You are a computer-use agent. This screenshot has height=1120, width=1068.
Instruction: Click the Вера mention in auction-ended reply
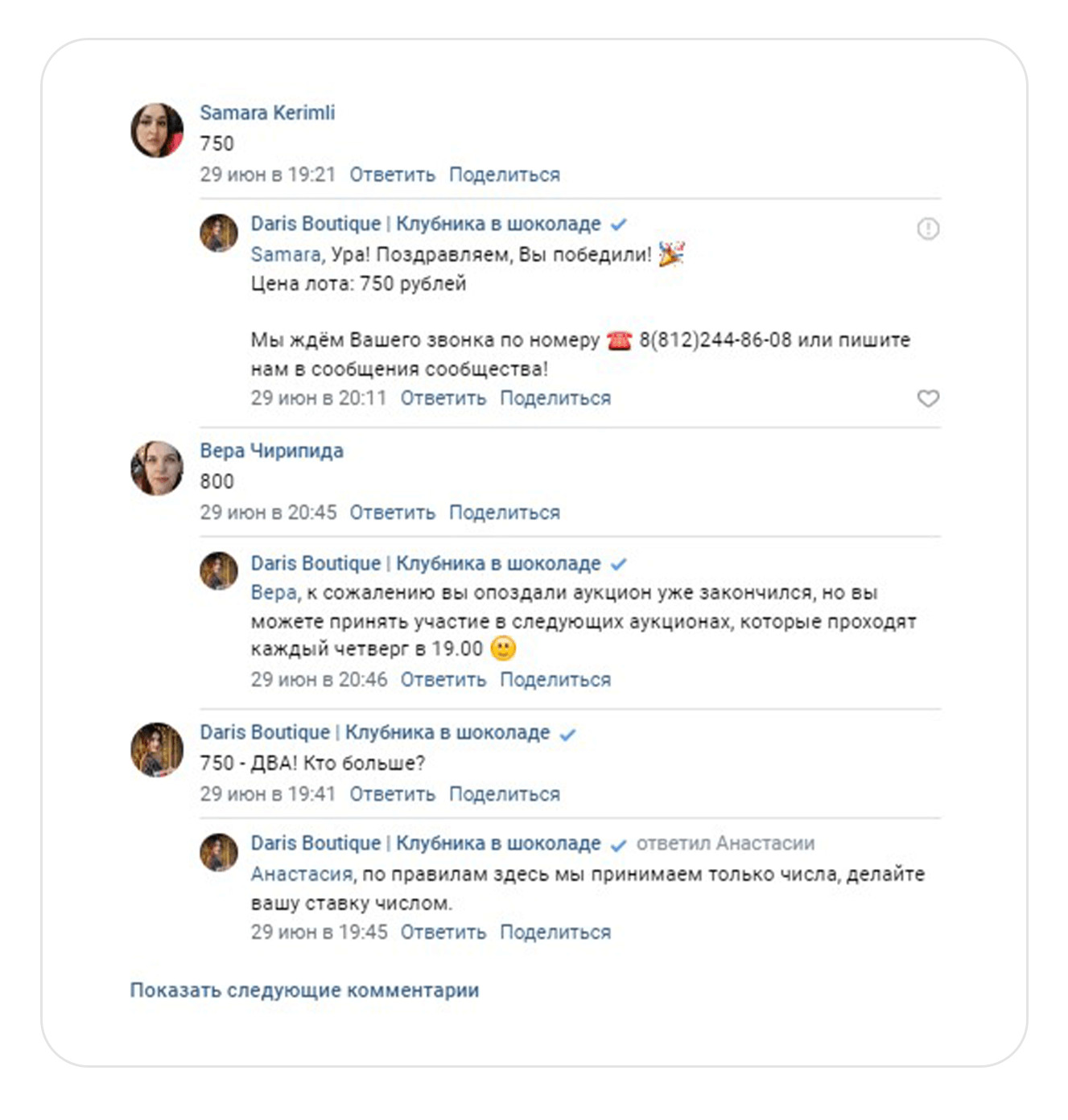tap(274, 593)
